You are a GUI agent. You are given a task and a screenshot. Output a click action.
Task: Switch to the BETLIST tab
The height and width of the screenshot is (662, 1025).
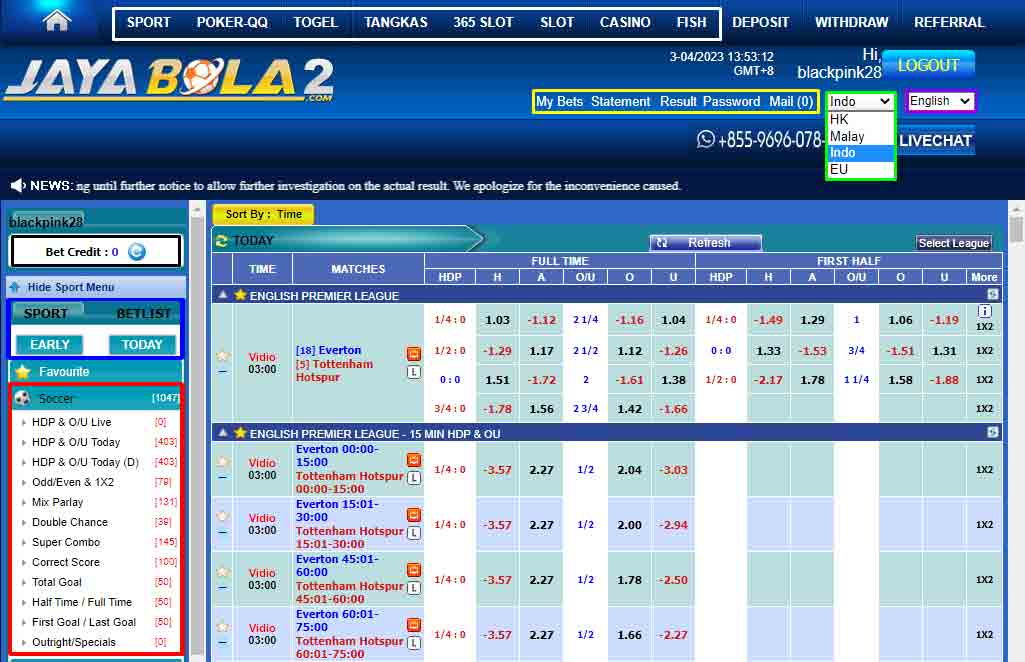143,314
